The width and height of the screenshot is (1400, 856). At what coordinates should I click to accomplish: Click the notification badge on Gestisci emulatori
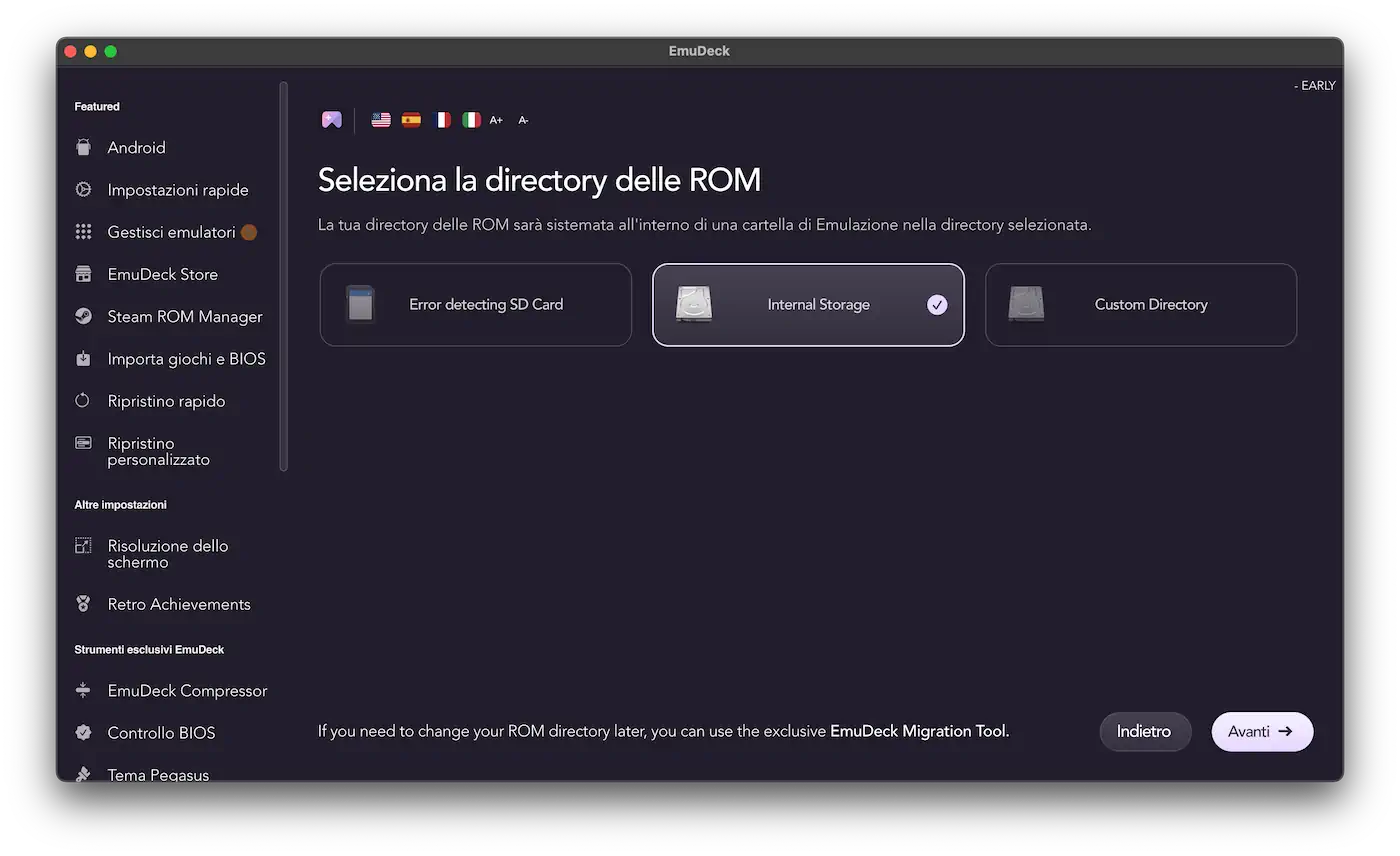(249, 232)
